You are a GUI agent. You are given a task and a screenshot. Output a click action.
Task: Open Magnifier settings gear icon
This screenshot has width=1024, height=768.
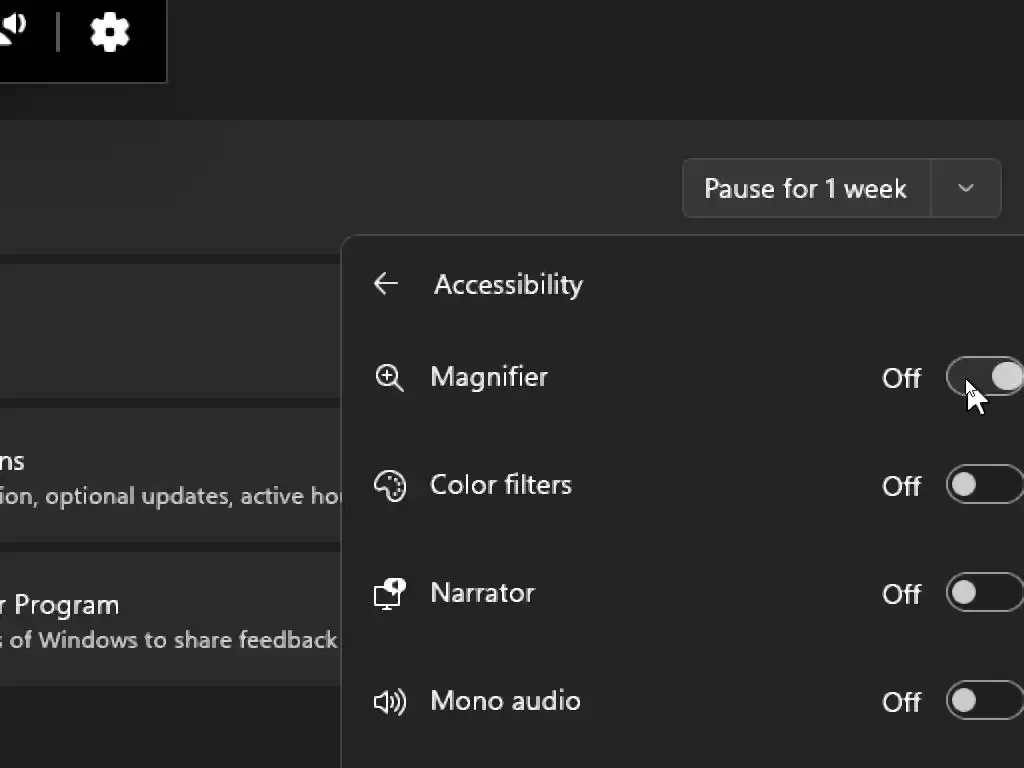pyautogui.click(x=110, y=32)
